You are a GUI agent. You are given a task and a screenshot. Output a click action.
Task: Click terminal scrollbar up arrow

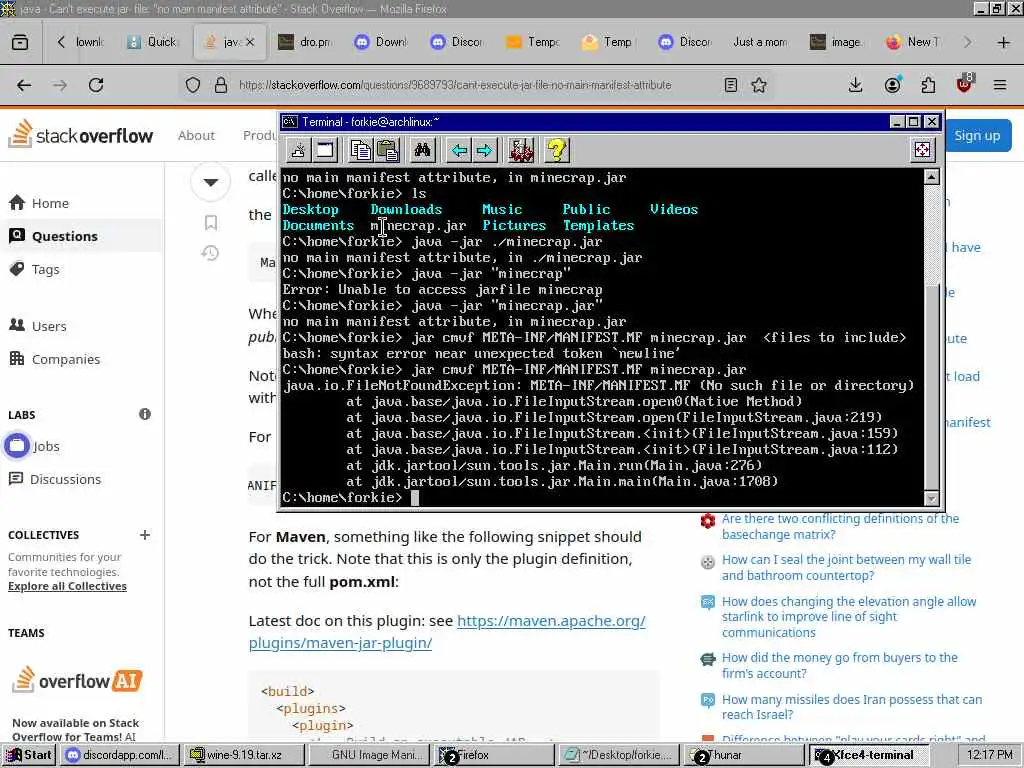click(932, 176)
